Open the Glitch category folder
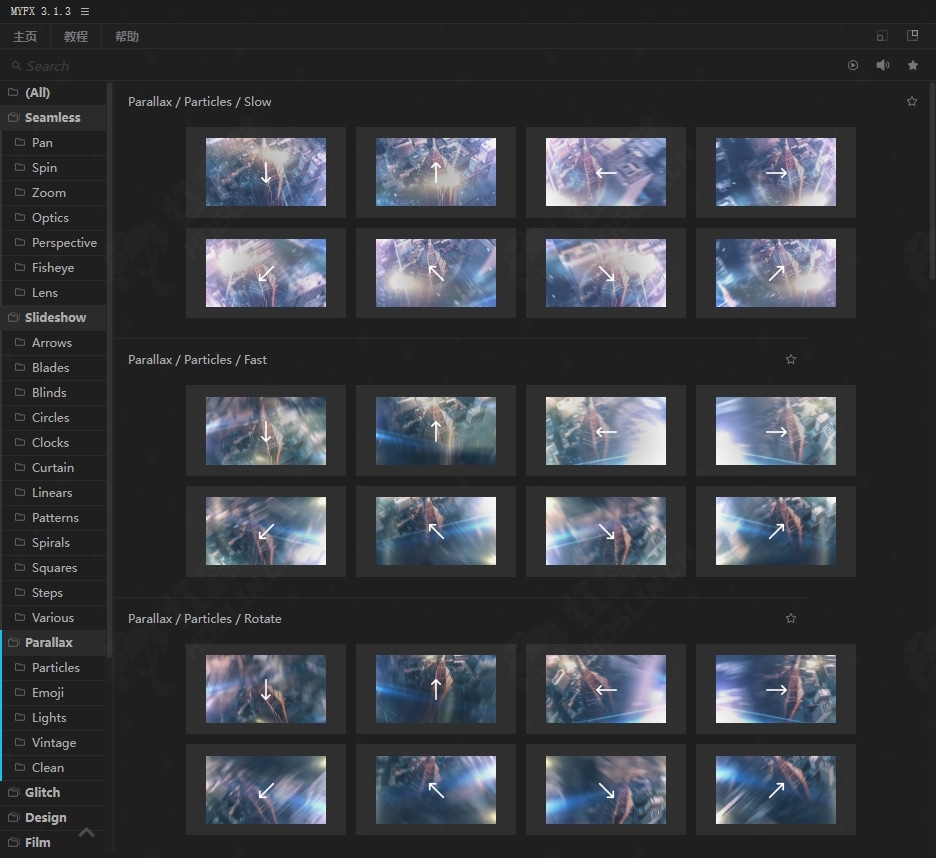The width and height of the screenshot is (936, 858). (42, 792)
